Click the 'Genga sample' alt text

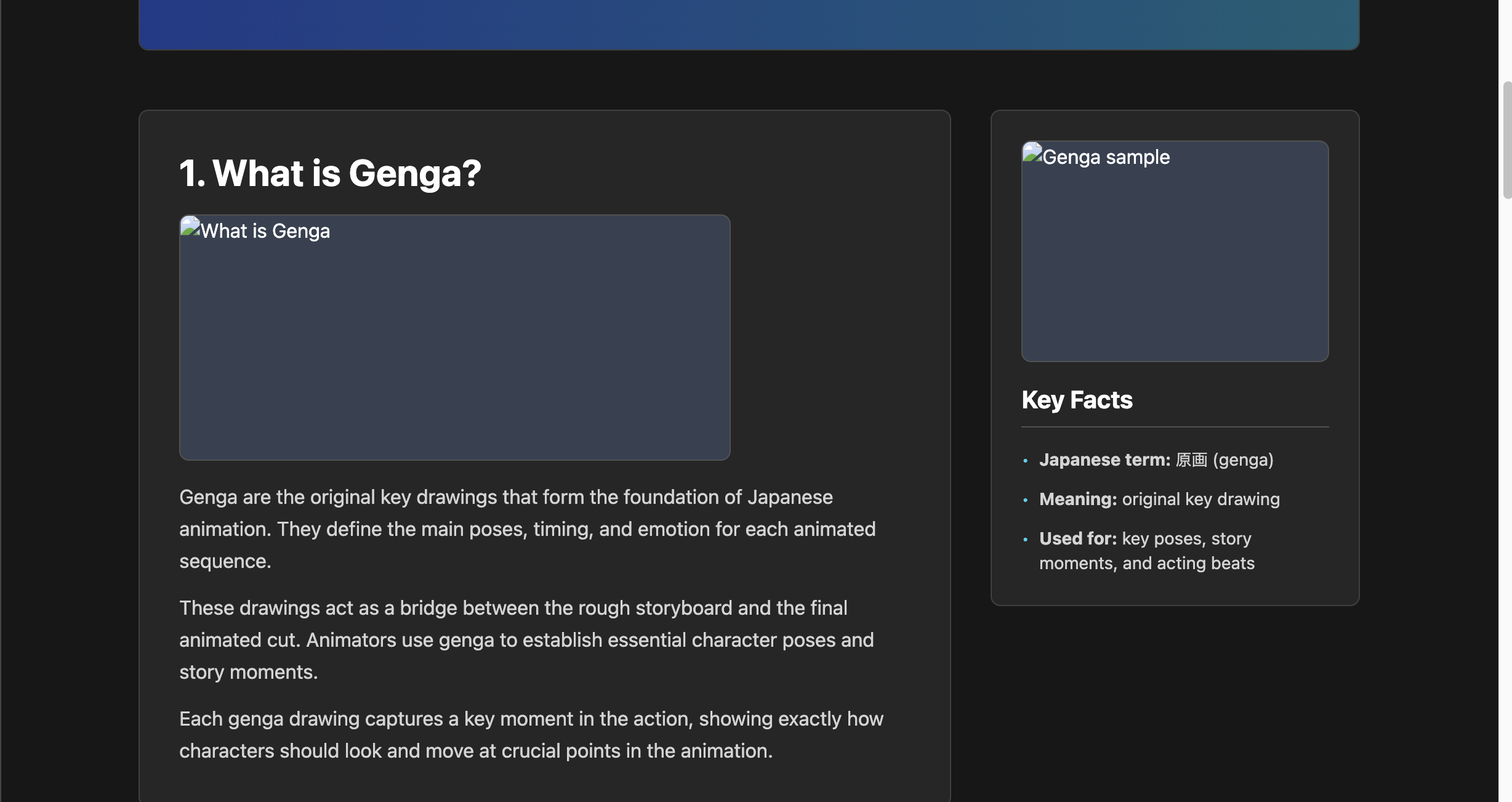(1106, 157)
